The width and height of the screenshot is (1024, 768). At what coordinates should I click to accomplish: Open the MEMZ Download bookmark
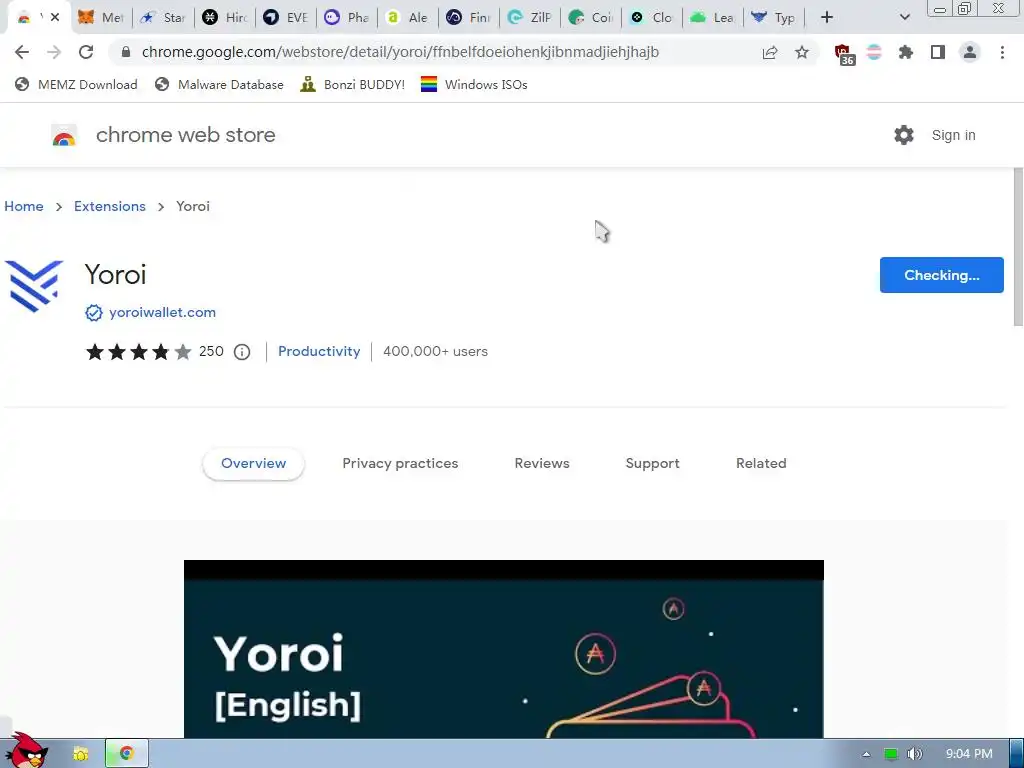[76, 84]
